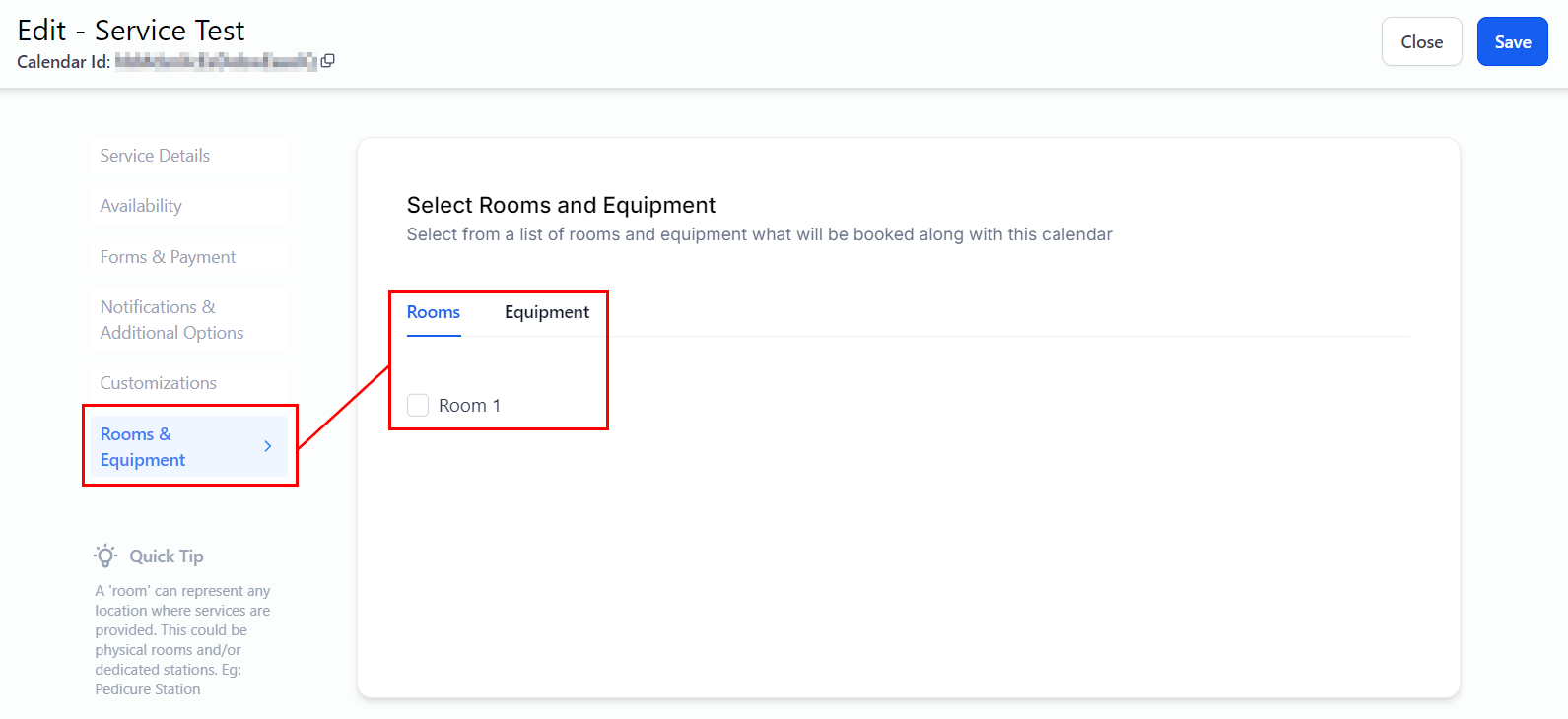Click the Select Rooms and Equipment heading

tap(561, 205)
